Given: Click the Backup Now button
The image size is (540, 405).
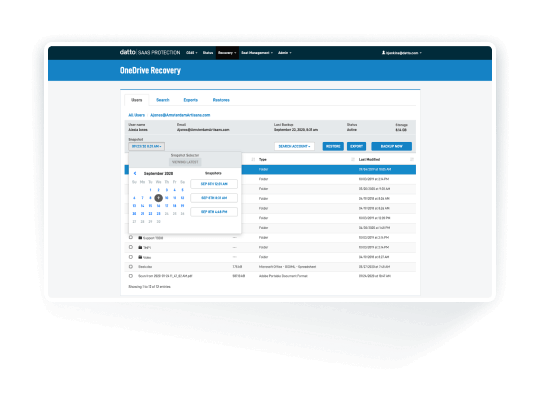Looking at the screenshot, I should [392, 146].
